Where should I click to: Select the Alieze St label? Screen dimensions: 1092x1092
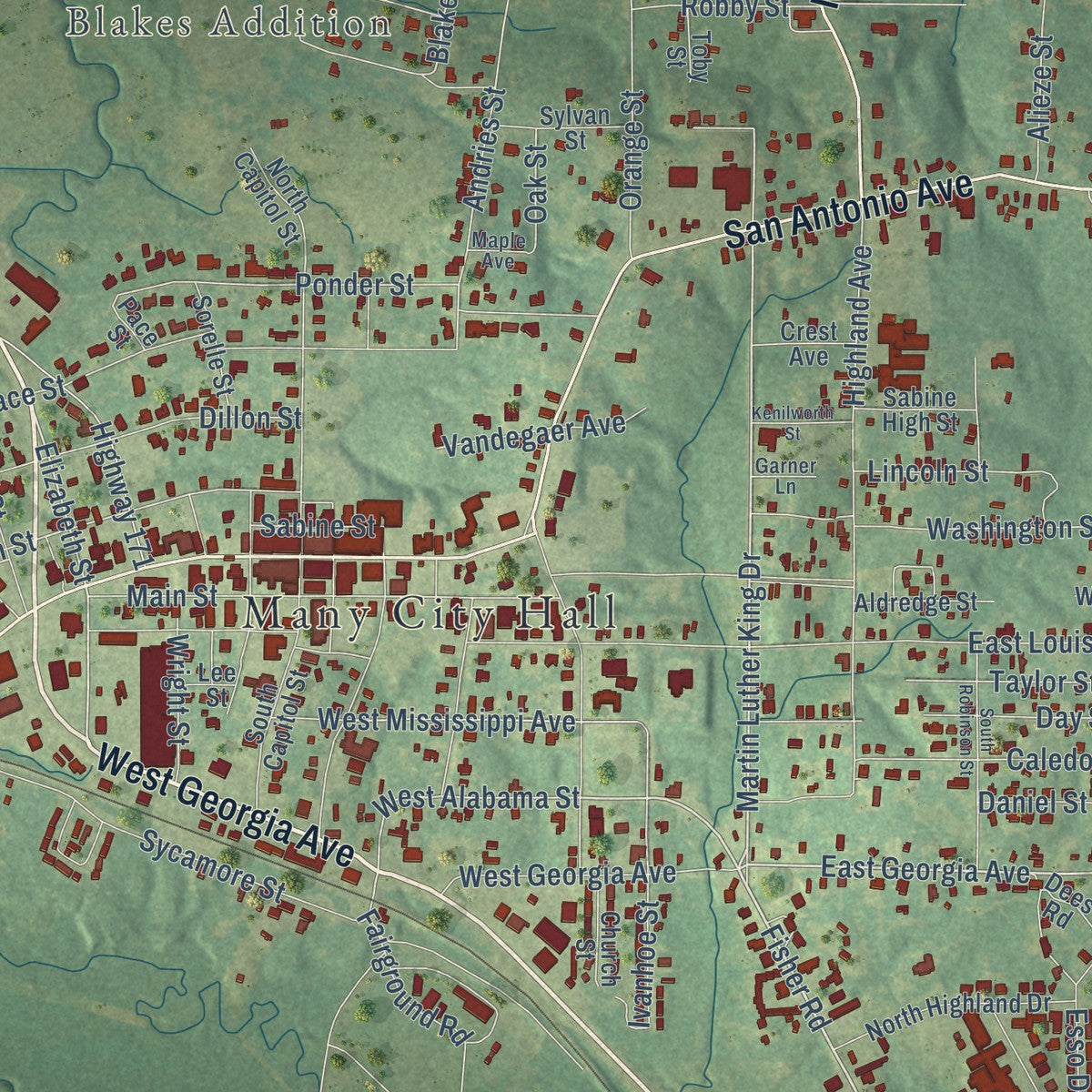point(1037,86)
